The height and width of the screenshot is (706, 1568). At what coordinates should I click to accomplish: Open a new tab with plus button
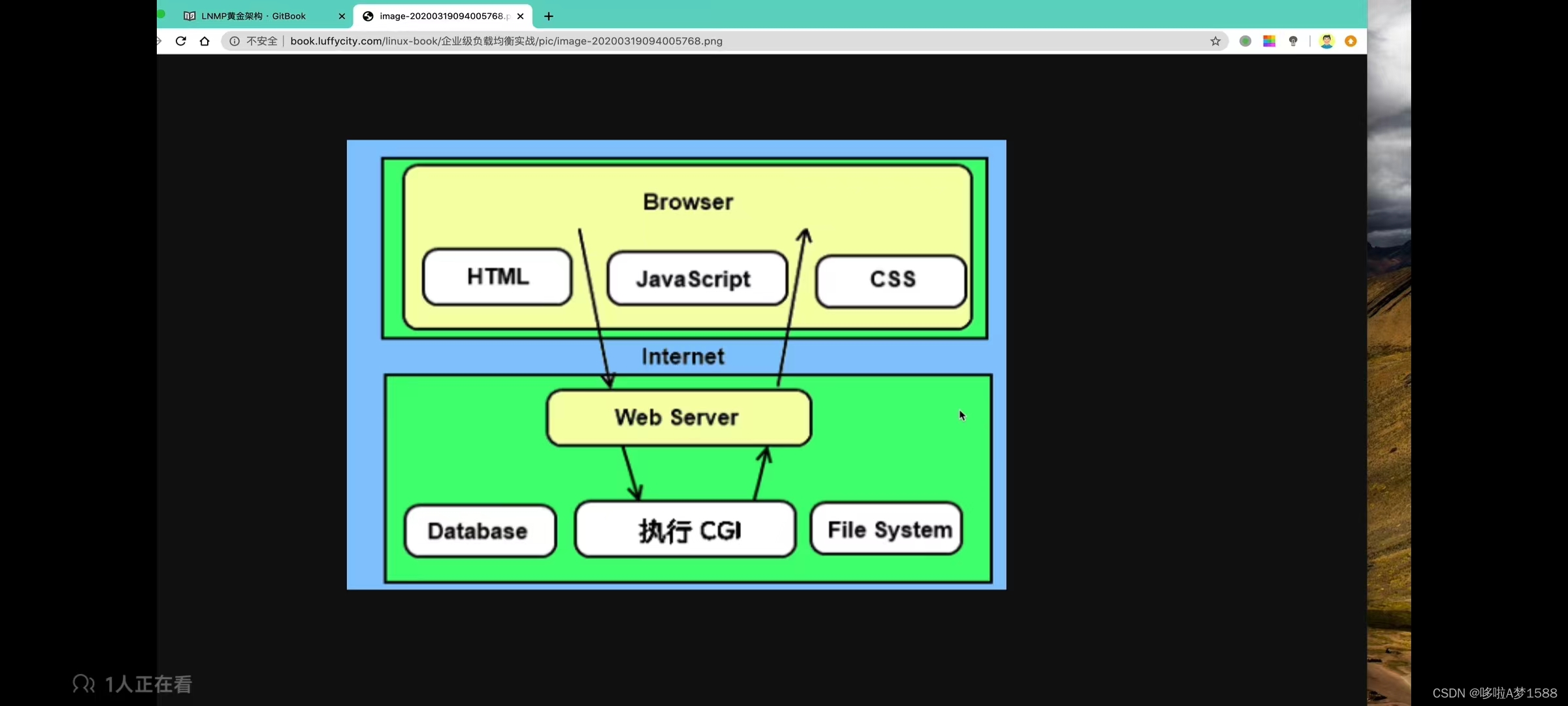point(549,16)
